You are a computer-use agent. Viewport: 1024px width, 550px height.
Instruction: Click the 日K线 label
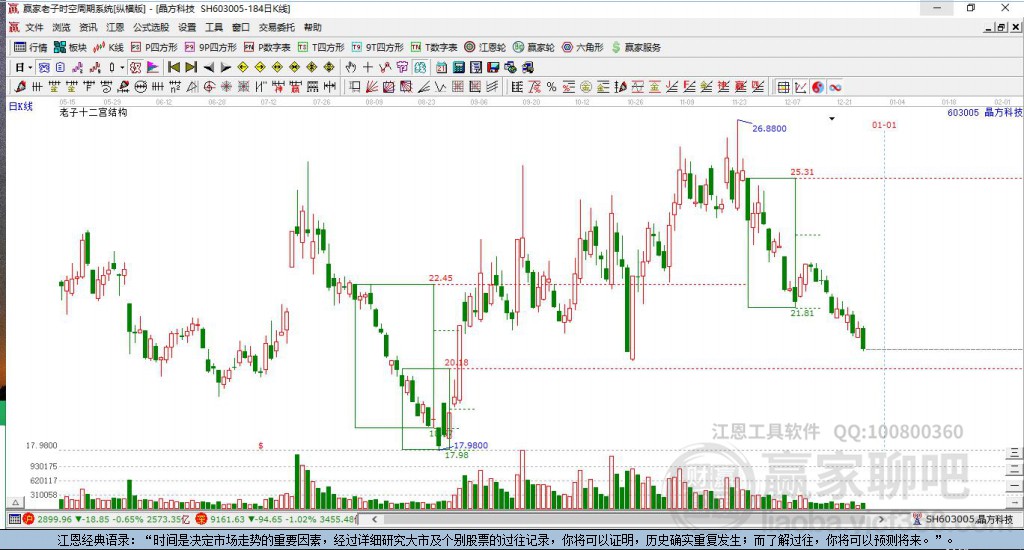click(x=21, y=106)
